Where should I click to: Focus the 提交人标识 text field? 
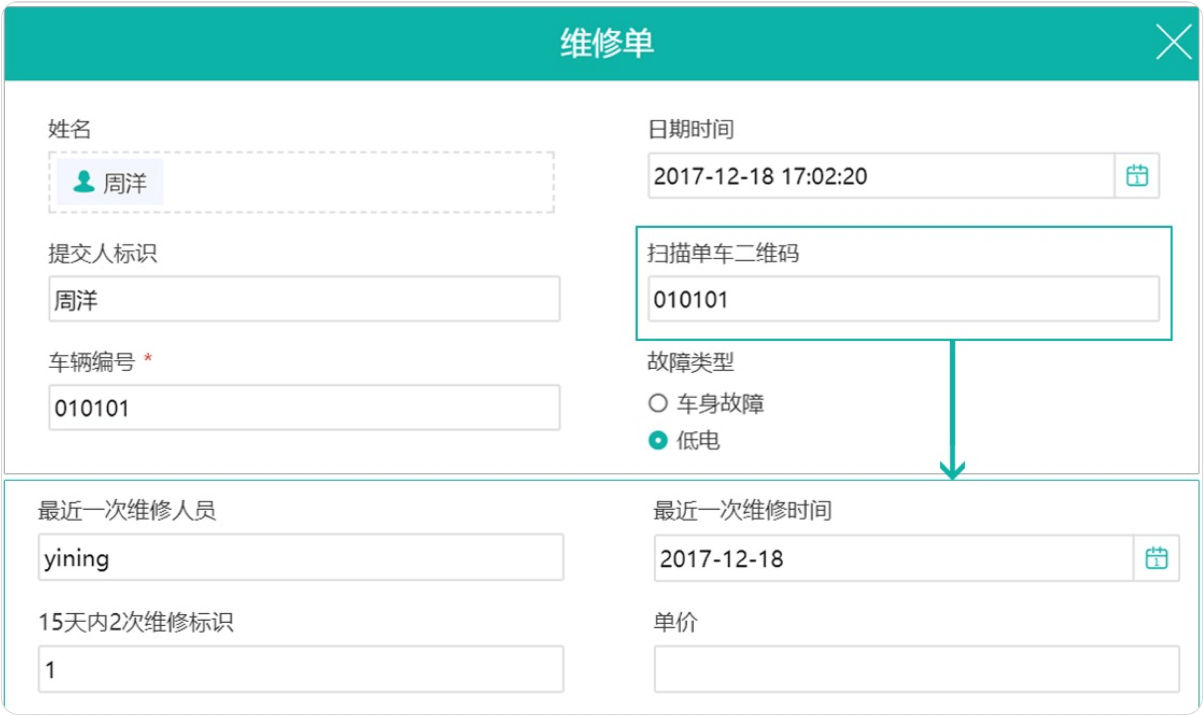tap(304, 299)
